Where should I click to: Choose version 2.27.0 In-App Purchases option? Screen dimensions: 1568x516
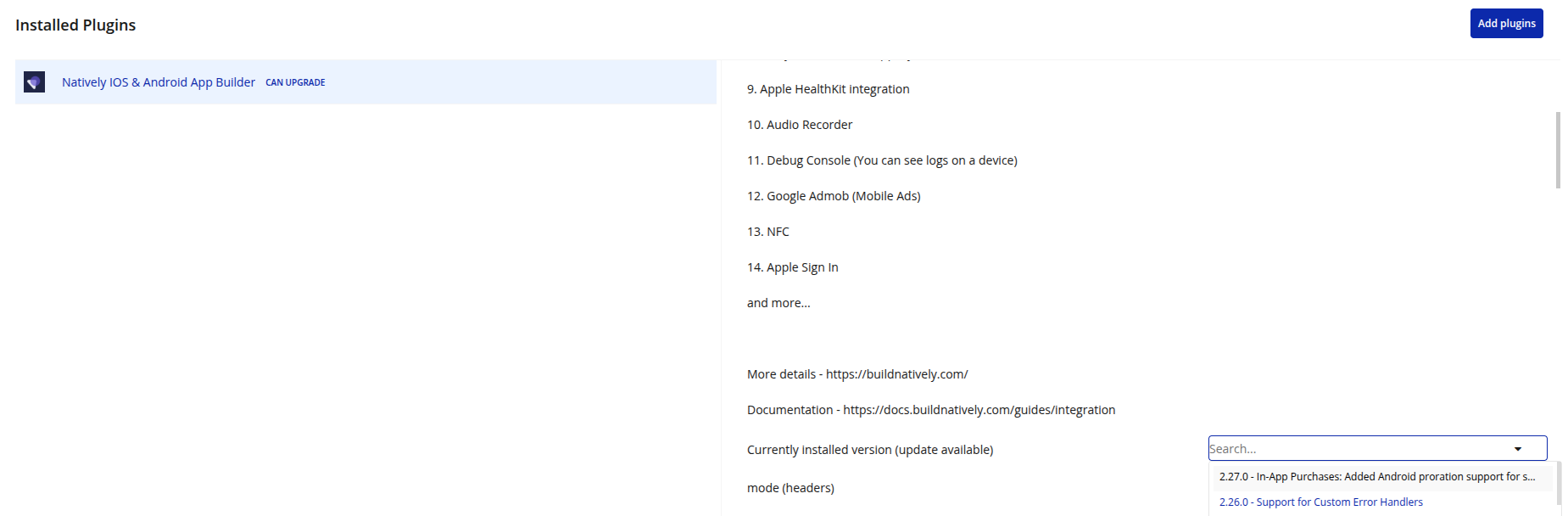pos(1376,477)
